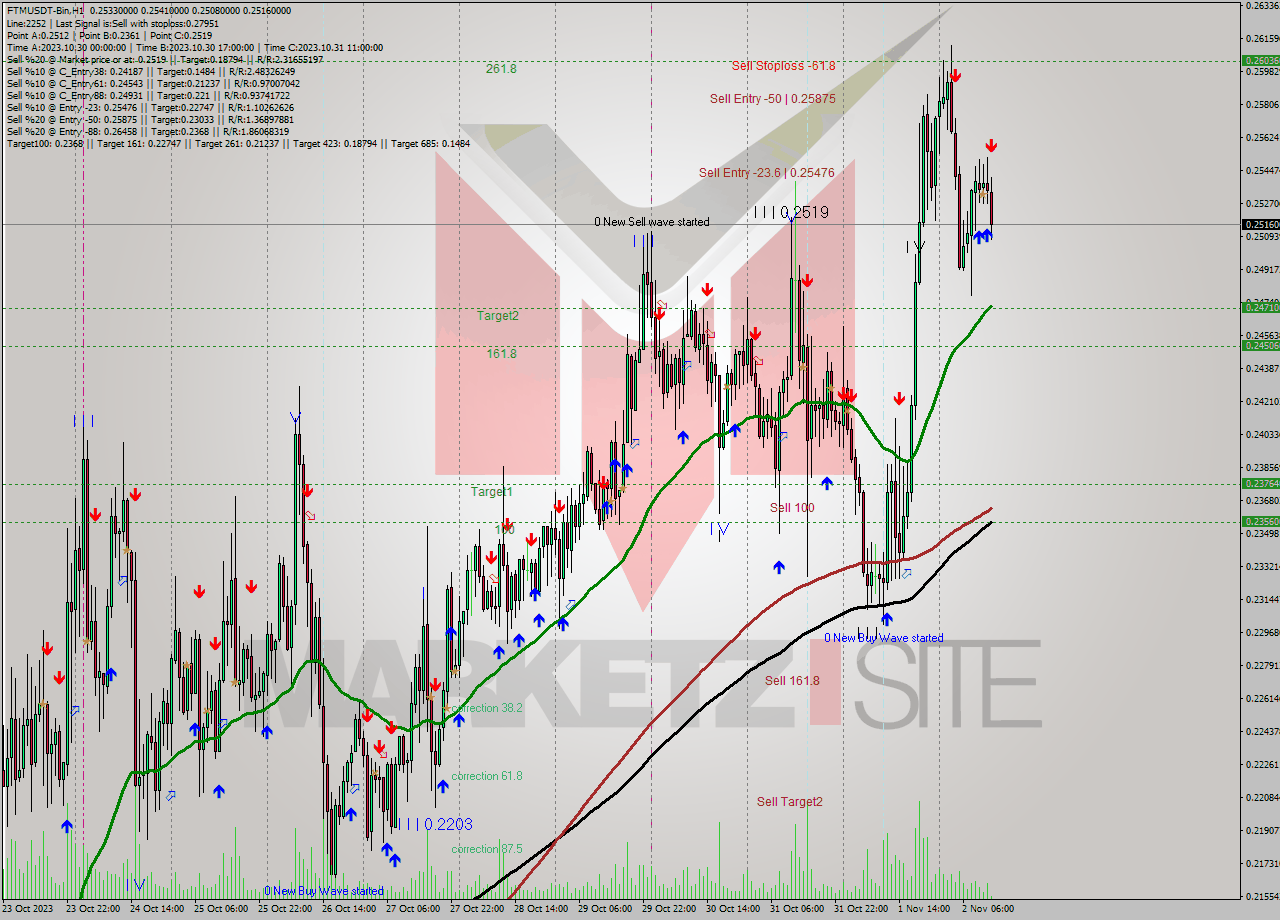The width and height of the screenshot is (1280, 920).
Task: Click the 'Target100: 0.2368' targets summary line
Action: pos(238,143)
